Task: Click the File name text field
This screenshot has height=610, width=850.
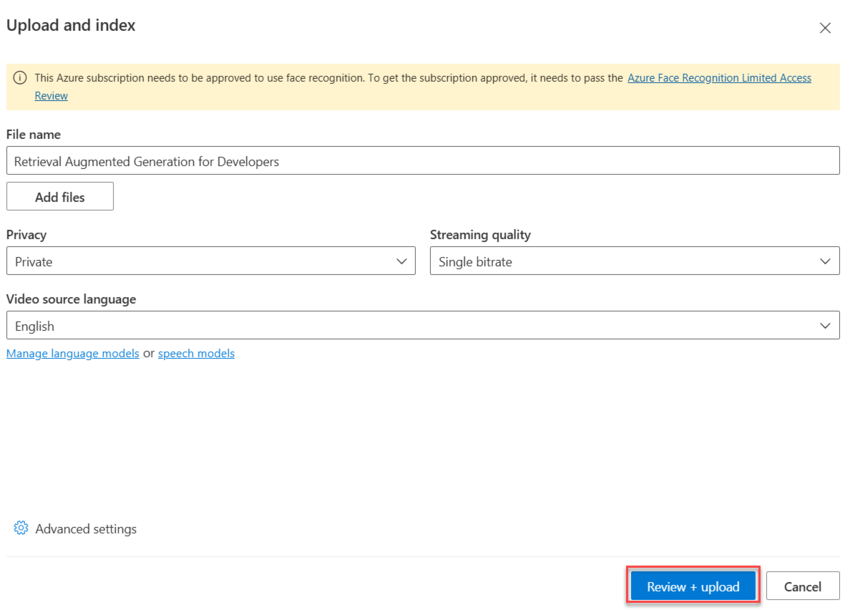Action: pos(422,161)
